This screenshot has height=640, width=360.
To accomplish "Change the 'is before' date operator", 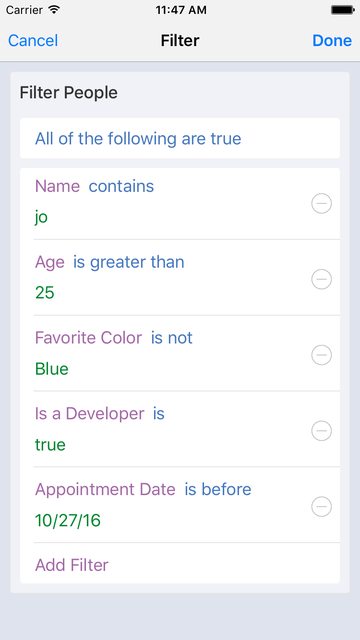I will (218, 489).
